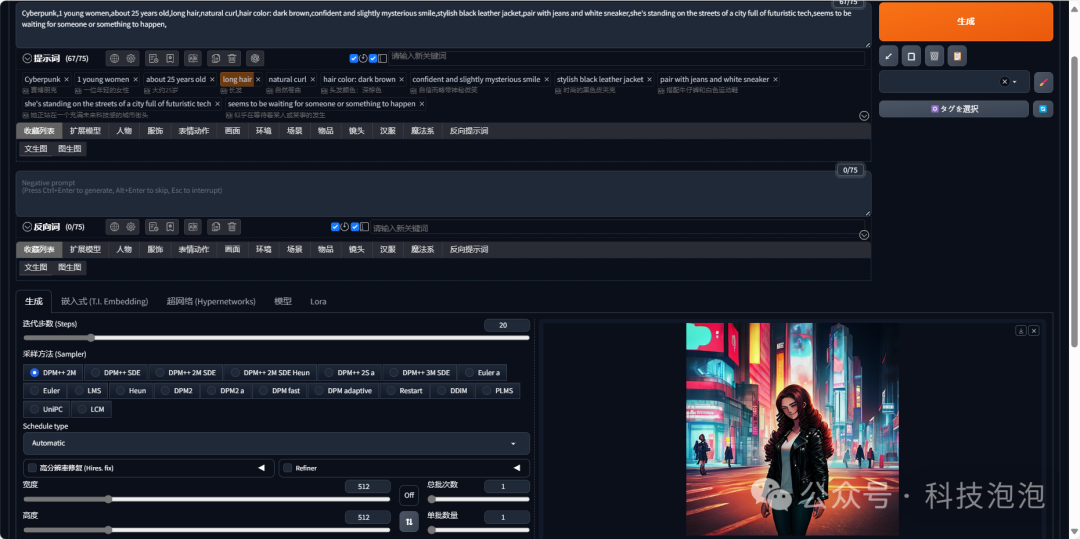Click the Off aspect ratio button
This screenshot has height=539, width=1080.
(x=408, y=494)
